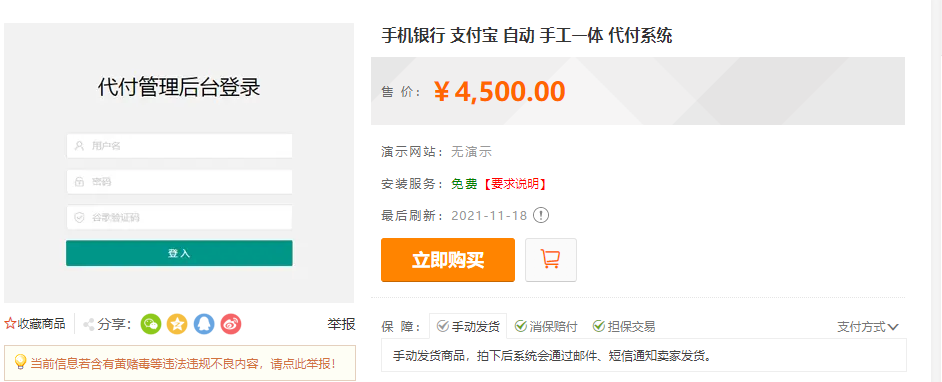Viewport: 942px width, 382px height.
Task: Expand the 支付方式 dropdown
Action: pyautogui.click(x=868, y=327)
